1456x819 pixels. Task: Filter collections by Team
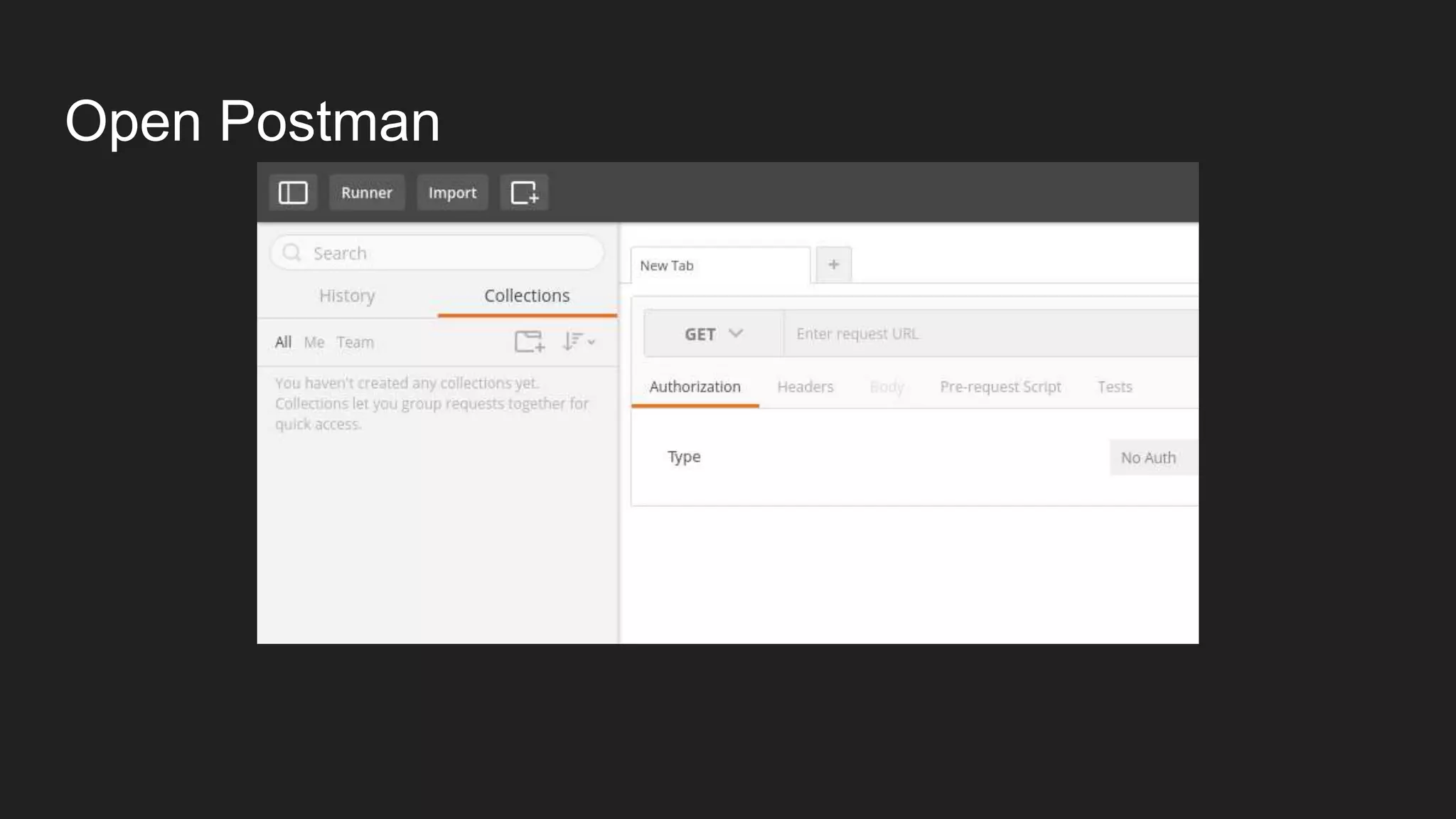coord(355,342)
